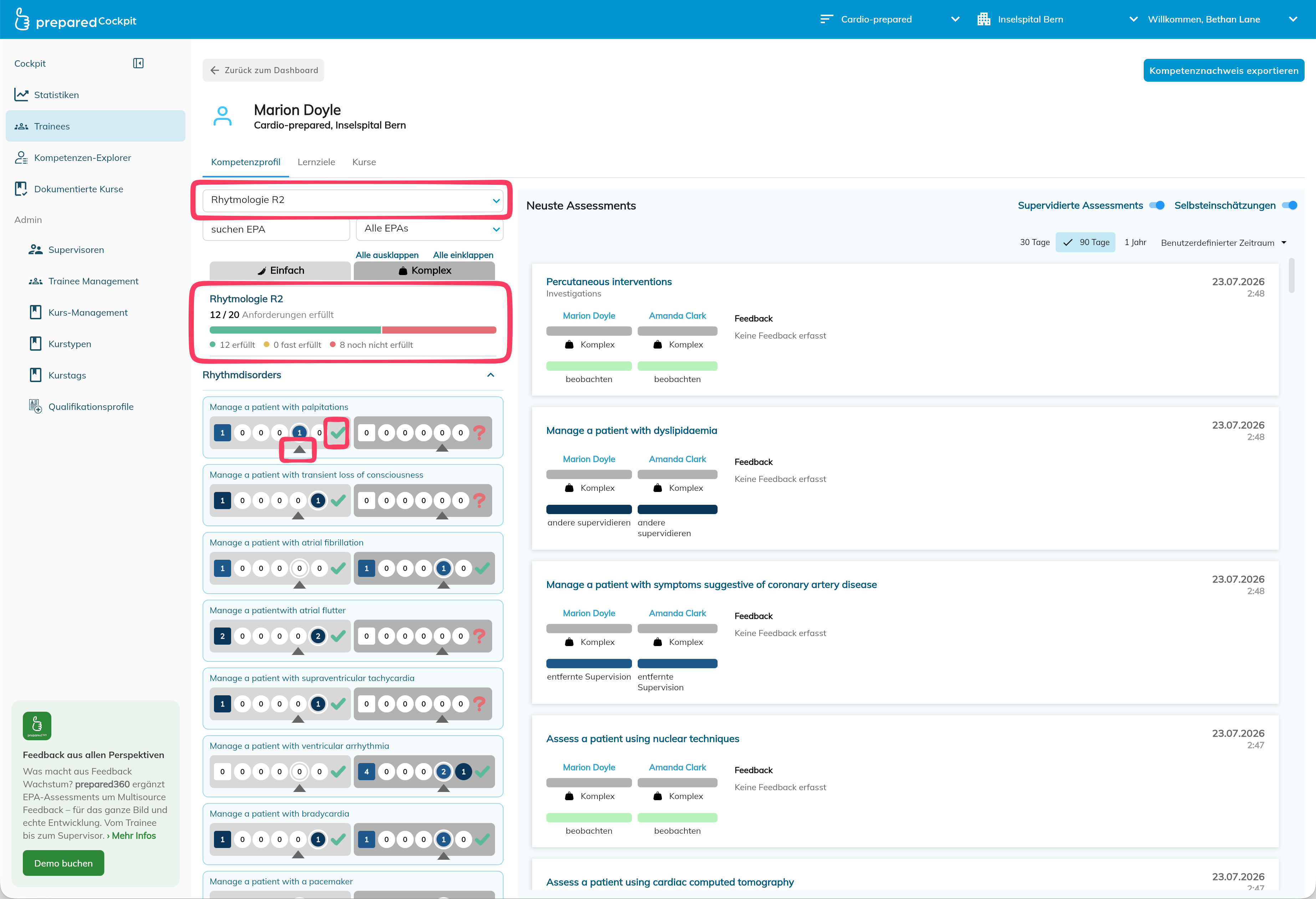Open the Alle EPAs filter dropdown
The image size is (1316, 899).
pyautogui.click(x=429, y=229)
